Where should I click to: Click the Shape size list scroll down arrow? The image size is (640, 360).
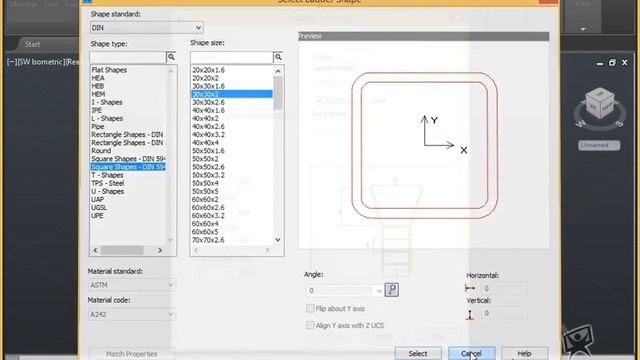point(278,240)
